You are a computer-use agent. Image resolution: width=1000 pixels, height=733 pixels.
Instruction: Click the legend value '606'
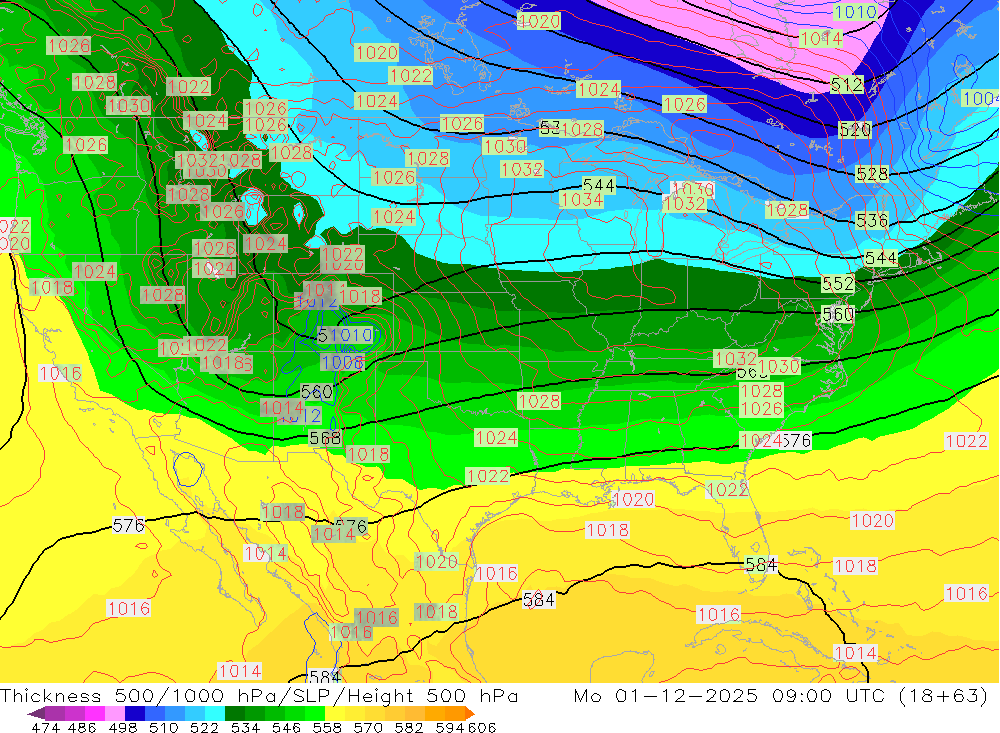pos(482,727)
